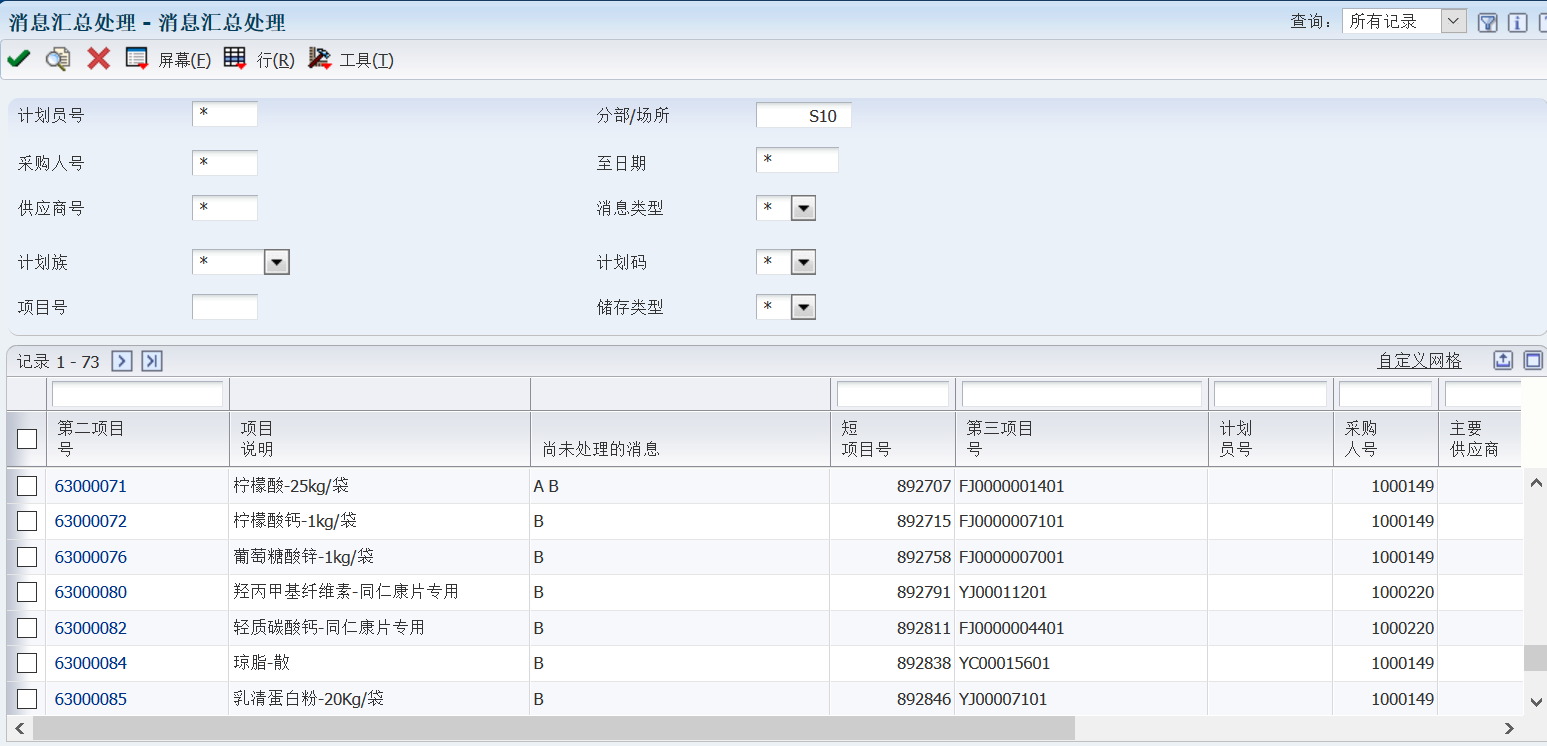
Task: Click the 自定义网格 link
Action: tap(1419, 361)
